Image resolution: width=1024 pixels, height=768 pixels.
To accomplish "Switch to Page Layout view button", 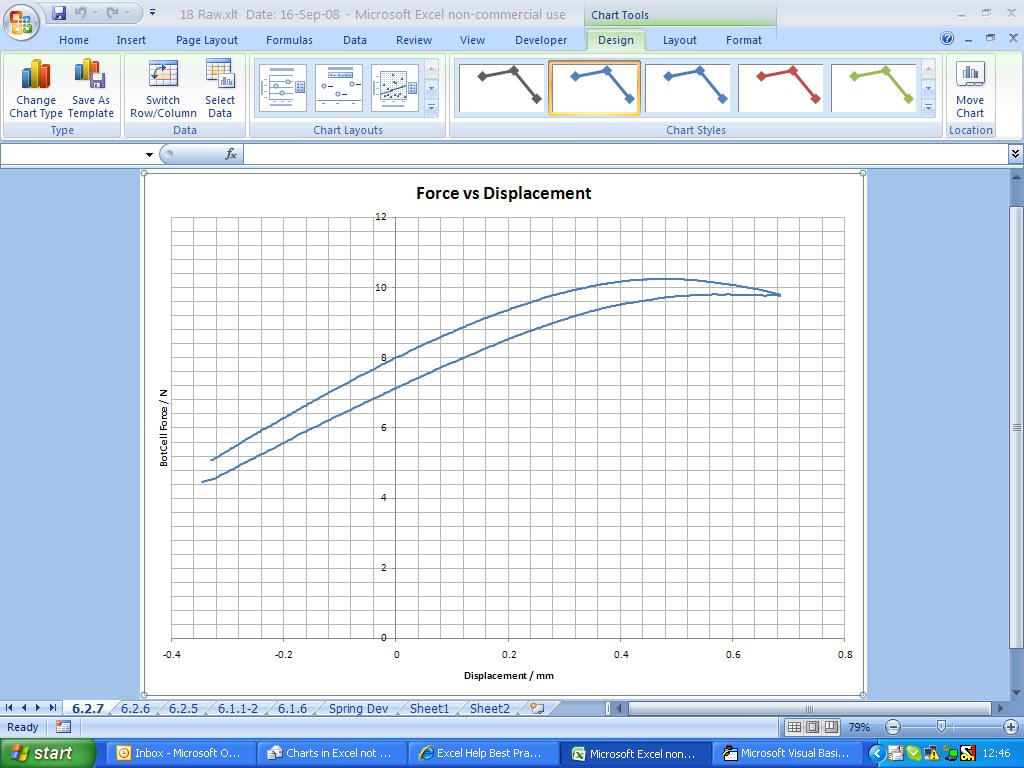I will pyautogui.click(x=812, y=727).
